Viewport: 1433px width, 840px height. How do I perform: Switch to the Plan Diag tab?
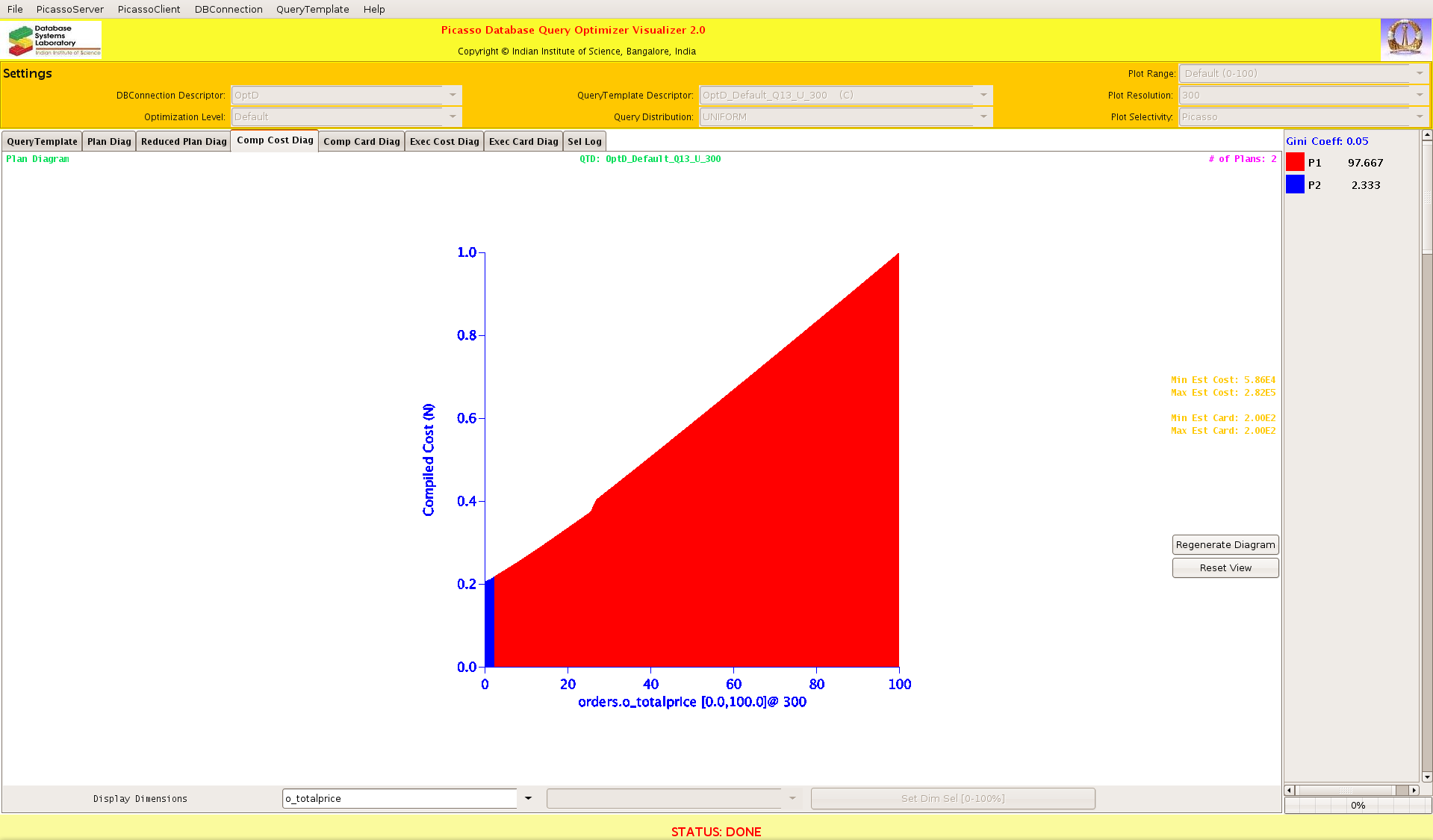coord(109,142)
